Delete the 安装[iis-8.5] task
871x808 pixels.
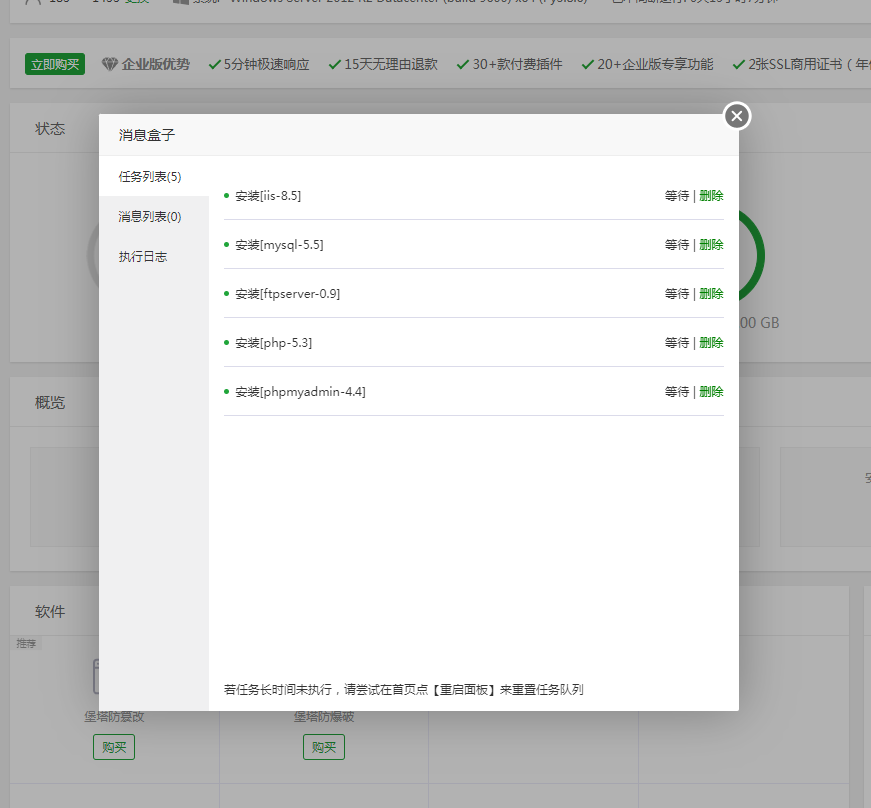click(711, 195)
